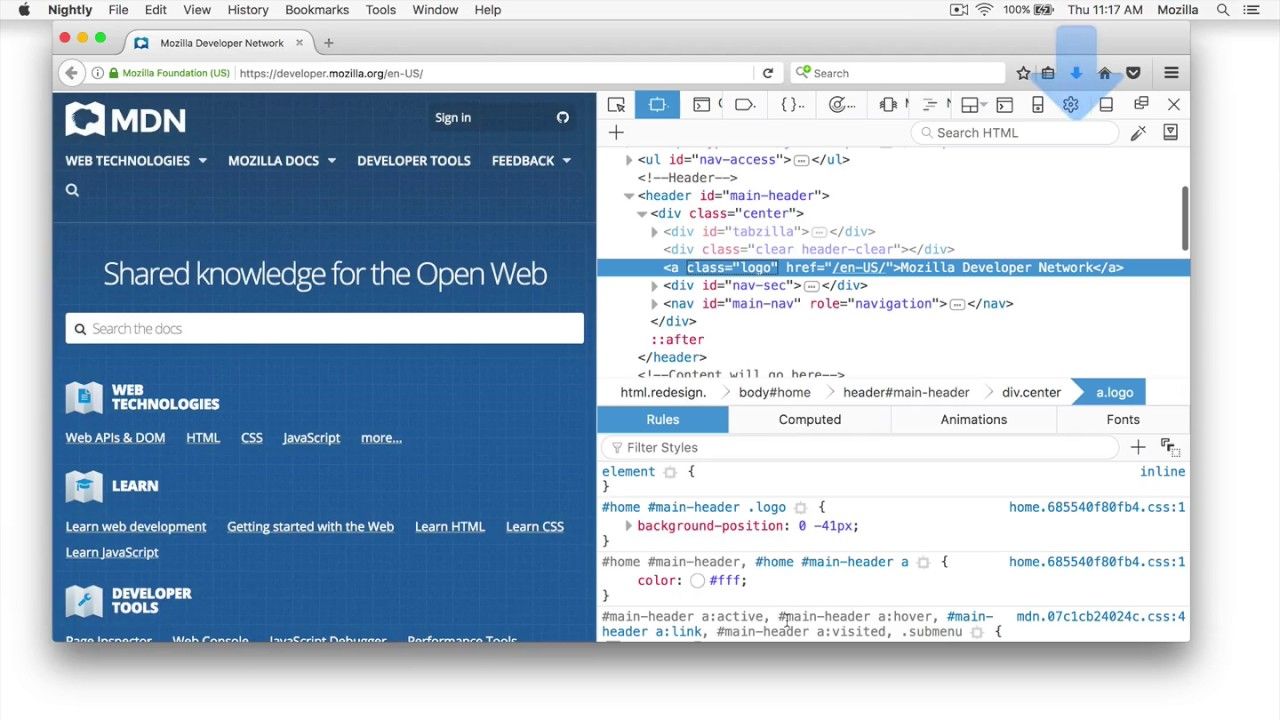Open the Learn web development link
The image size is (1280, 720).
[136, 527]
